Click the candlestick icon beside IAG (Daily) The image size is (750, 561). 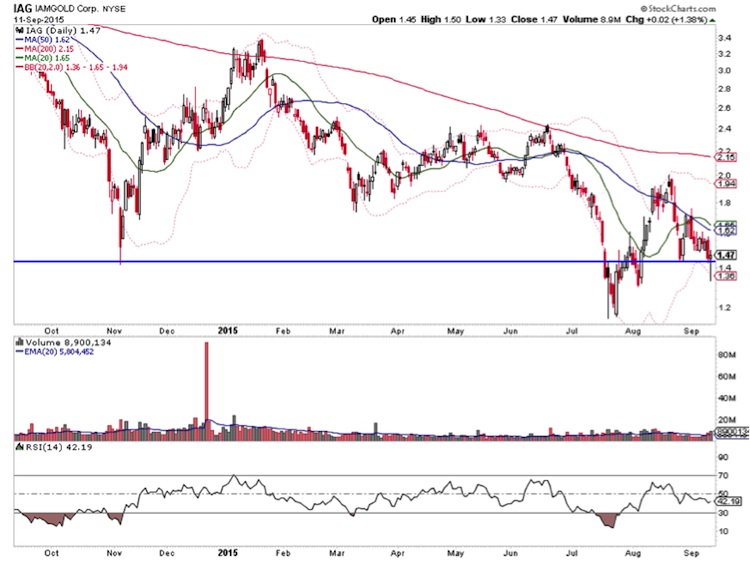(x=20, y=30)
